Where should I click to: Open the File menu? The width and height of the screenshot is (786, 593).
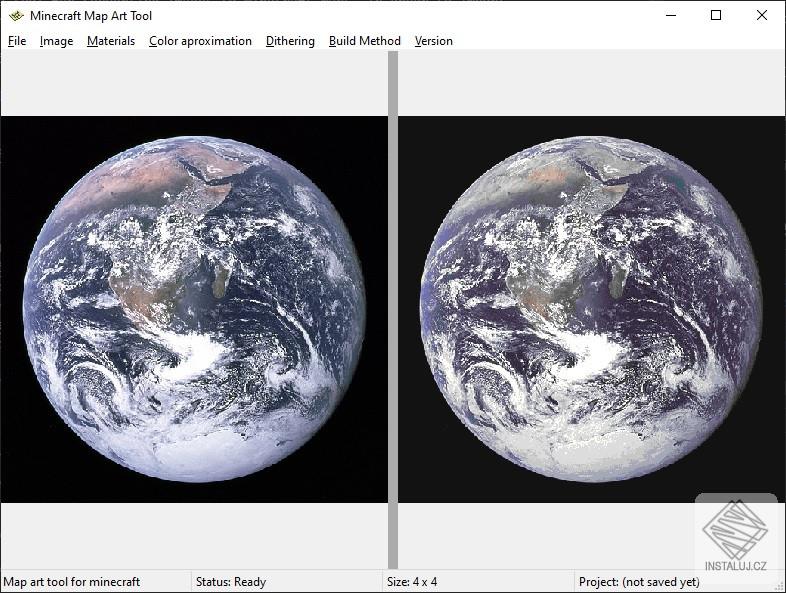click(x=17, y=41)
